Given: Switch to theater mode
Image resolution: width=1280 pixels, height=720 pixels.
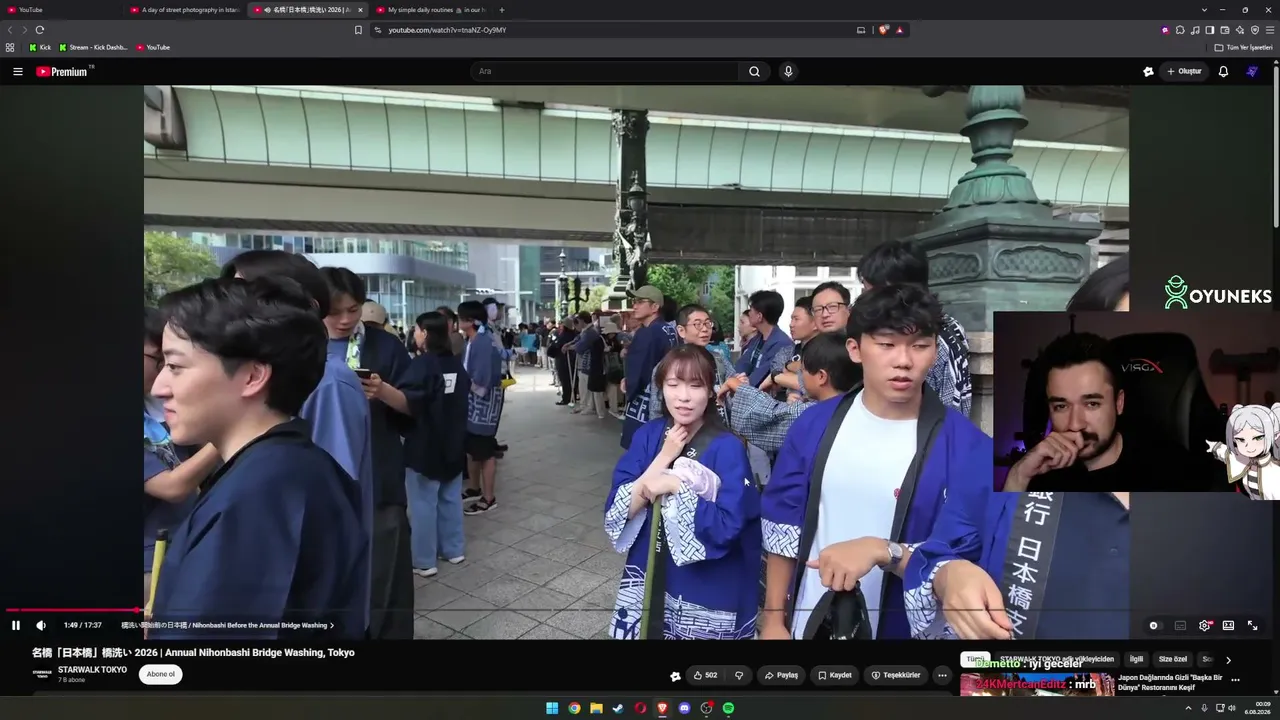Looking at the screenshot, I should click(1228, 625).
